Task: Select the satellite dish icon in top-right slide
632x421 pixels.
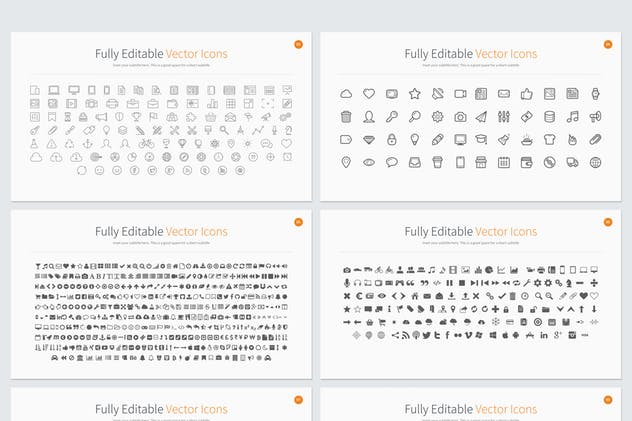Action: tap(437, 94)
